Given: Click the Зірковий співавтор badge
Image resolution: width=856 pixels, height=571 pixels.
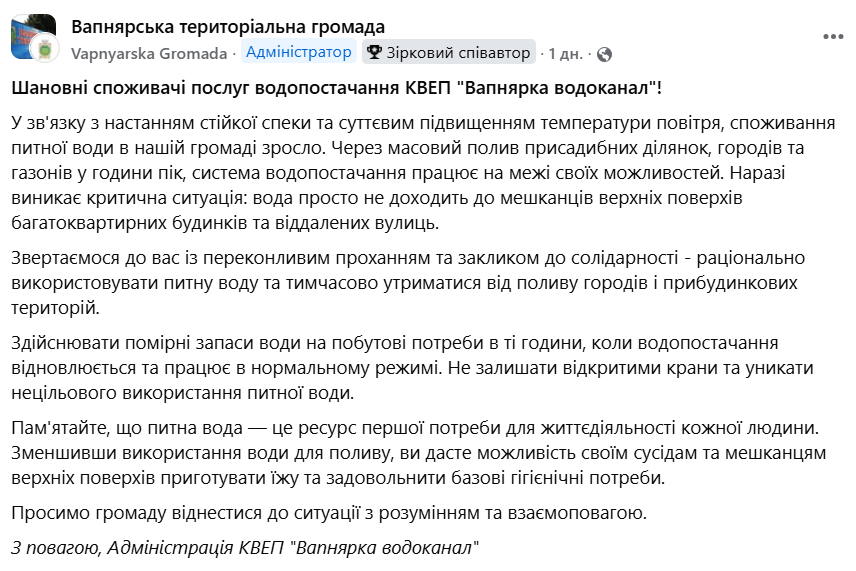Looking at the screenshot, I should point(449,52).
